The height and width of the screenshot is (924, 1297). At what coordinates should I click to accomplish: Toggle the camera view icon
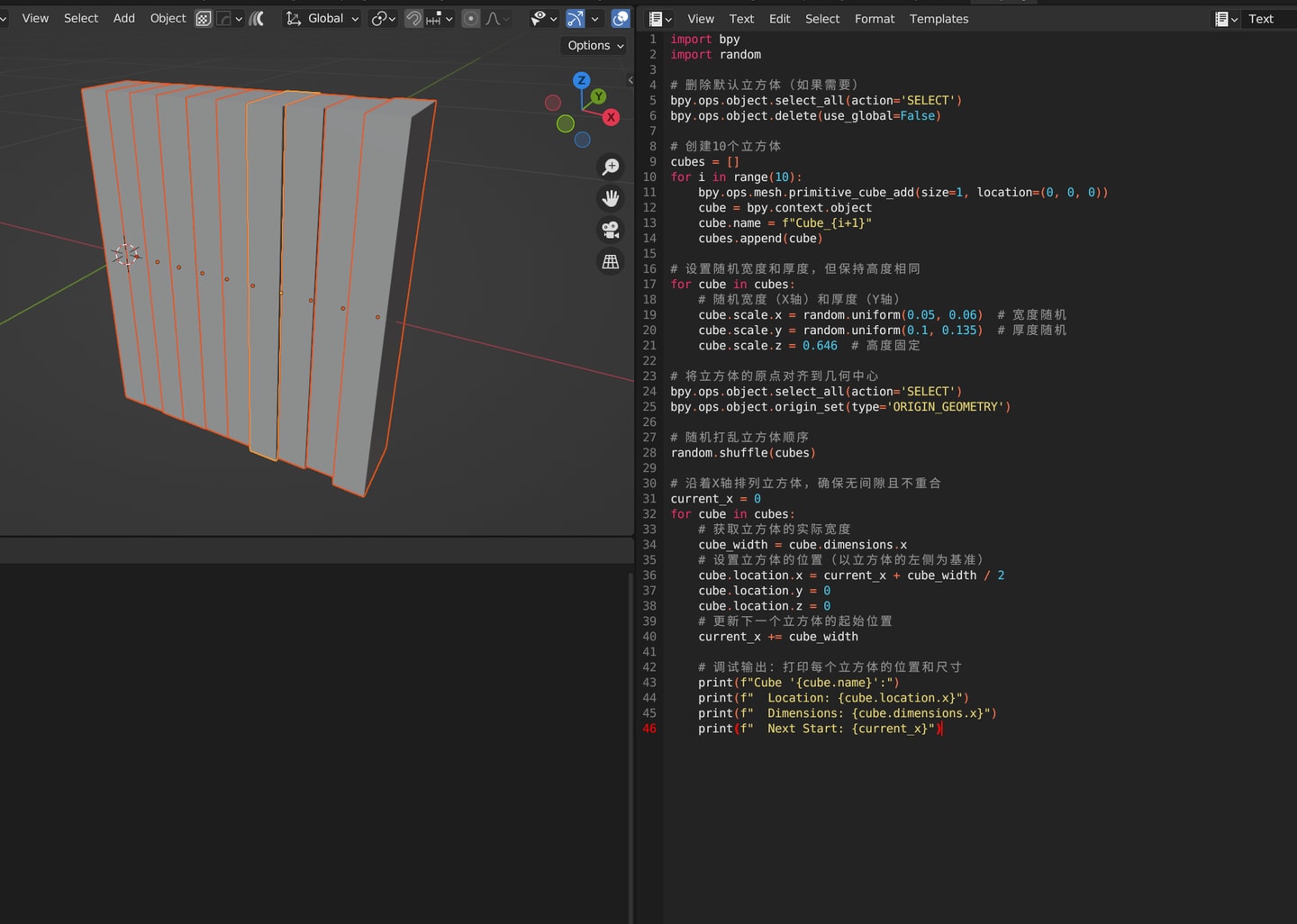(611, 230)
